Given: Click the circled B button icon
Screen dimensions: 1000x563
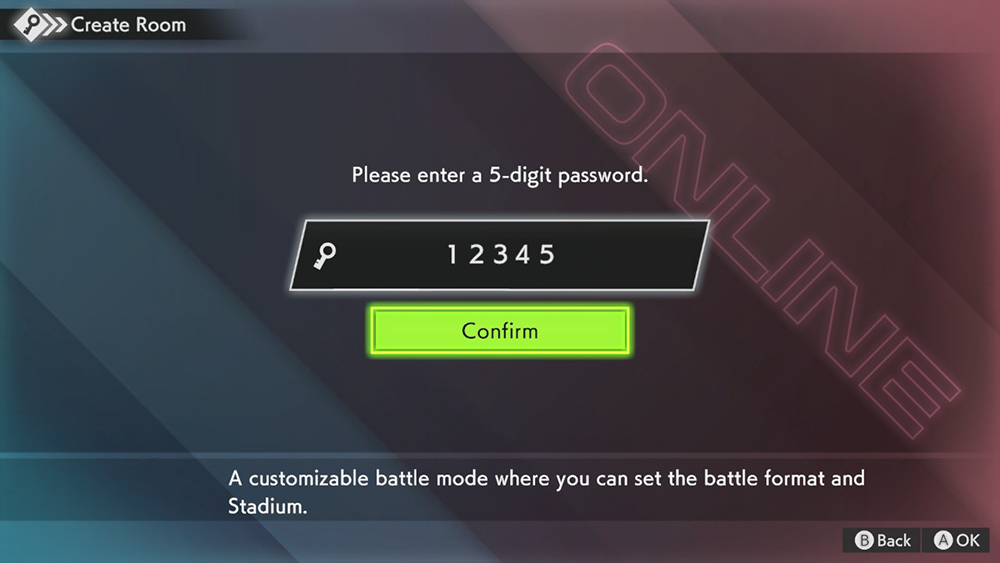Looking at the screenshot, I should point(863,541).
